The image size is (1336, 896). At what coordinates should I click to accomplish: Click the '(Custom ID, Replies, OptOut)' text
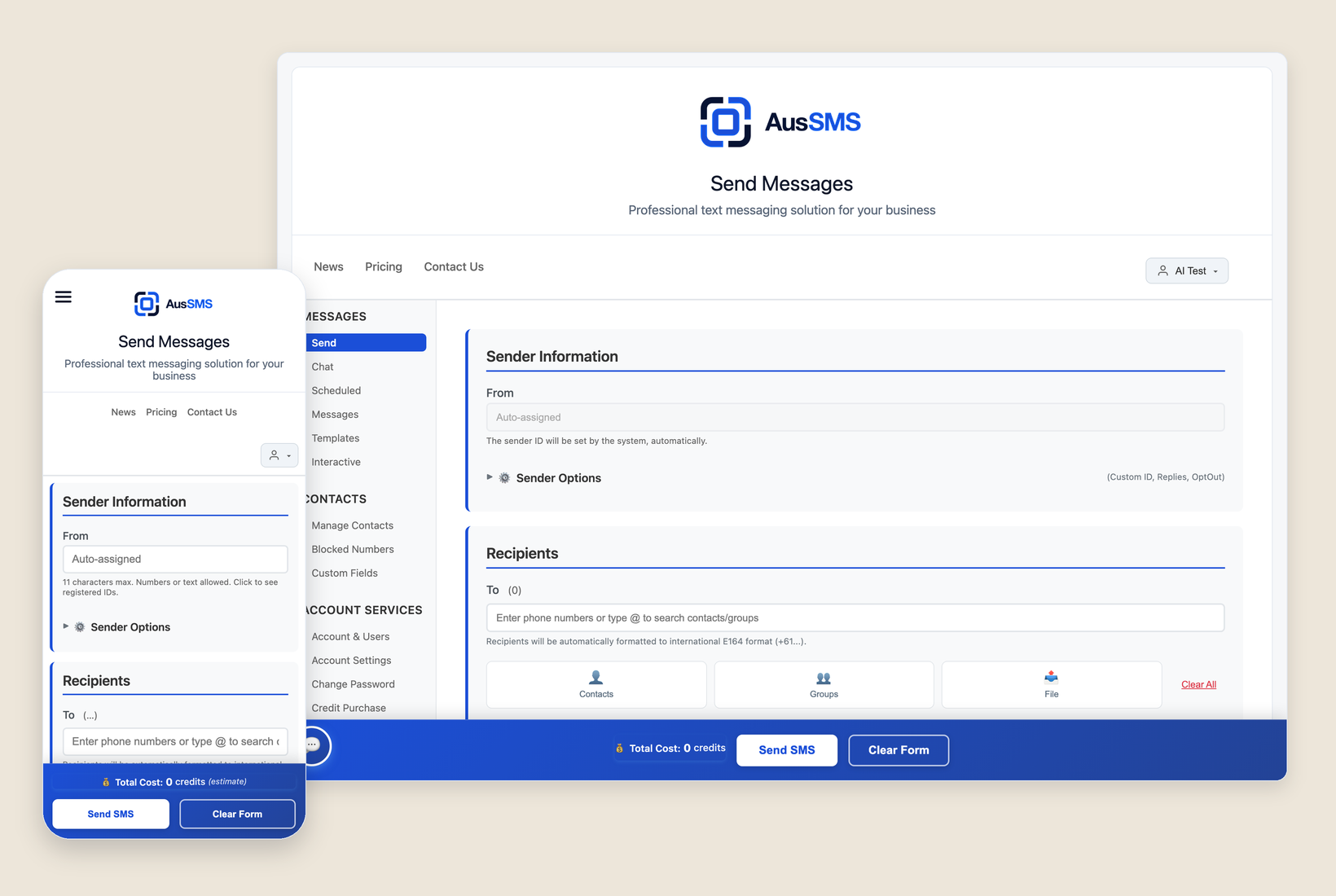1165,477
